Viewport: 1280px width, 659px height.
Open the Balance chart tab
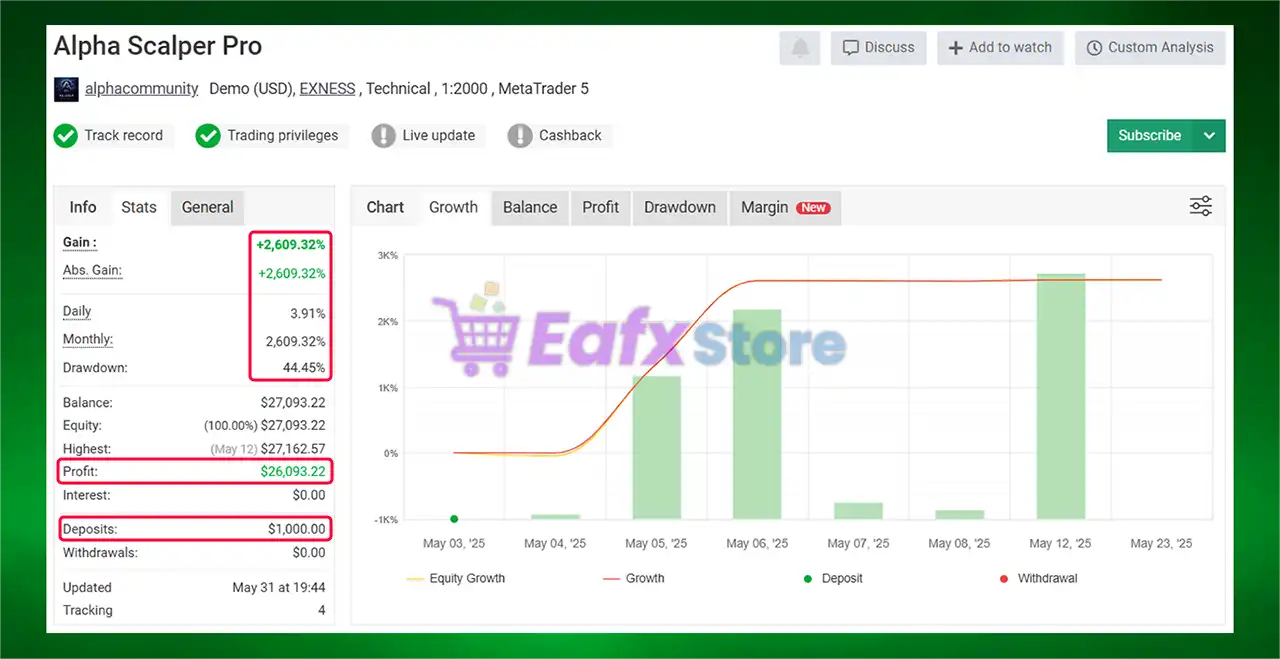click(530, 207)
